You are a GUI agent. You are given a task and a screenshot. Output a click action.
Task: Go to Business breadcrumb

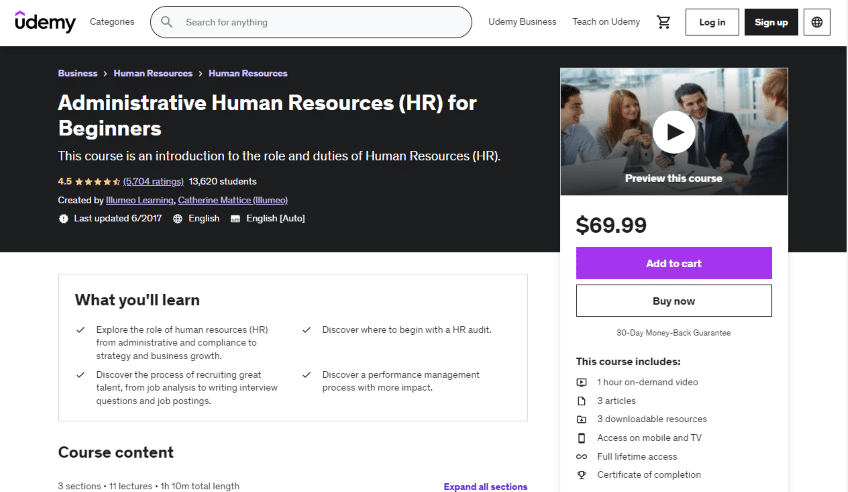point(77,74)
